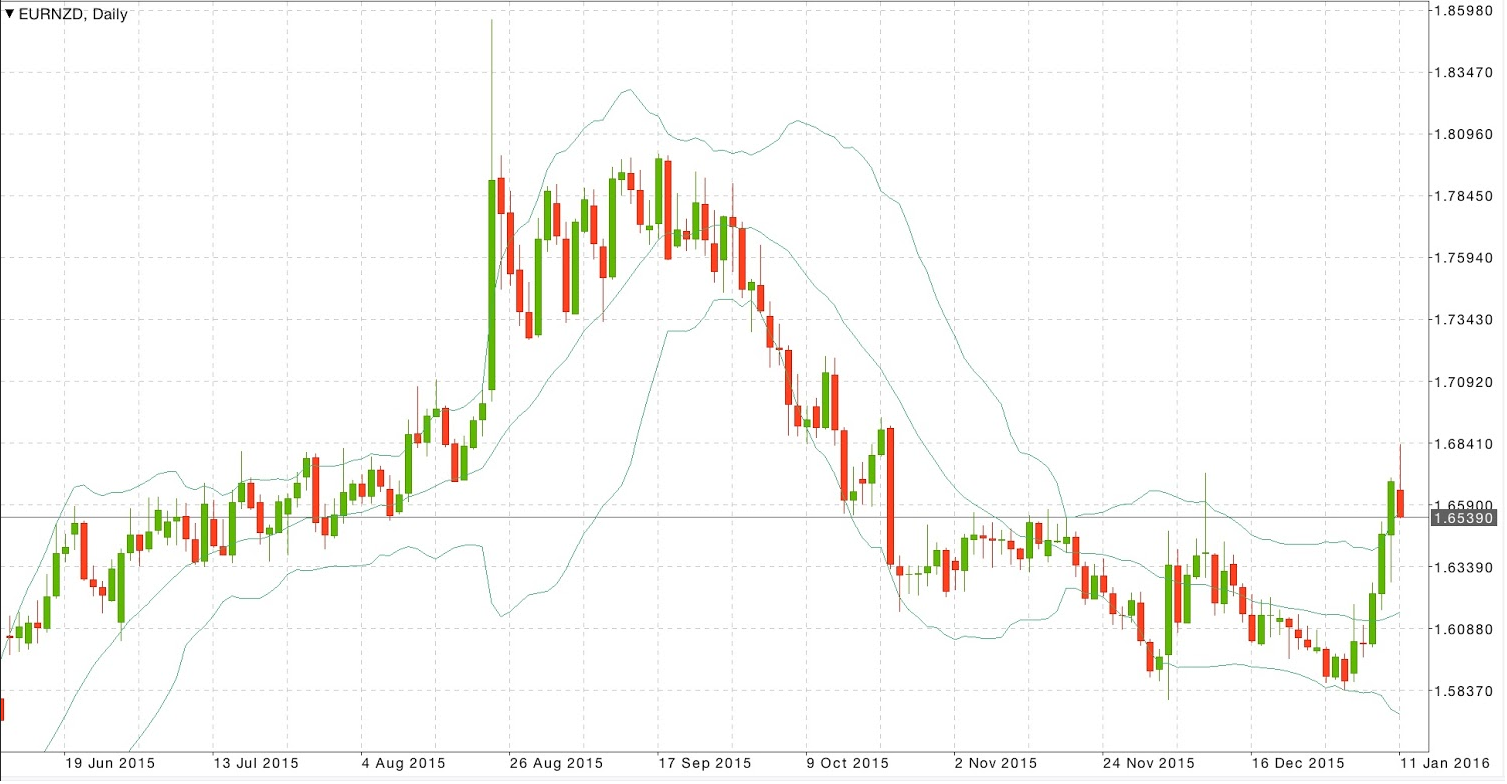Click the 13 Jul 2015 date label
Screen dimensions: 1507x784
point(258,763)
